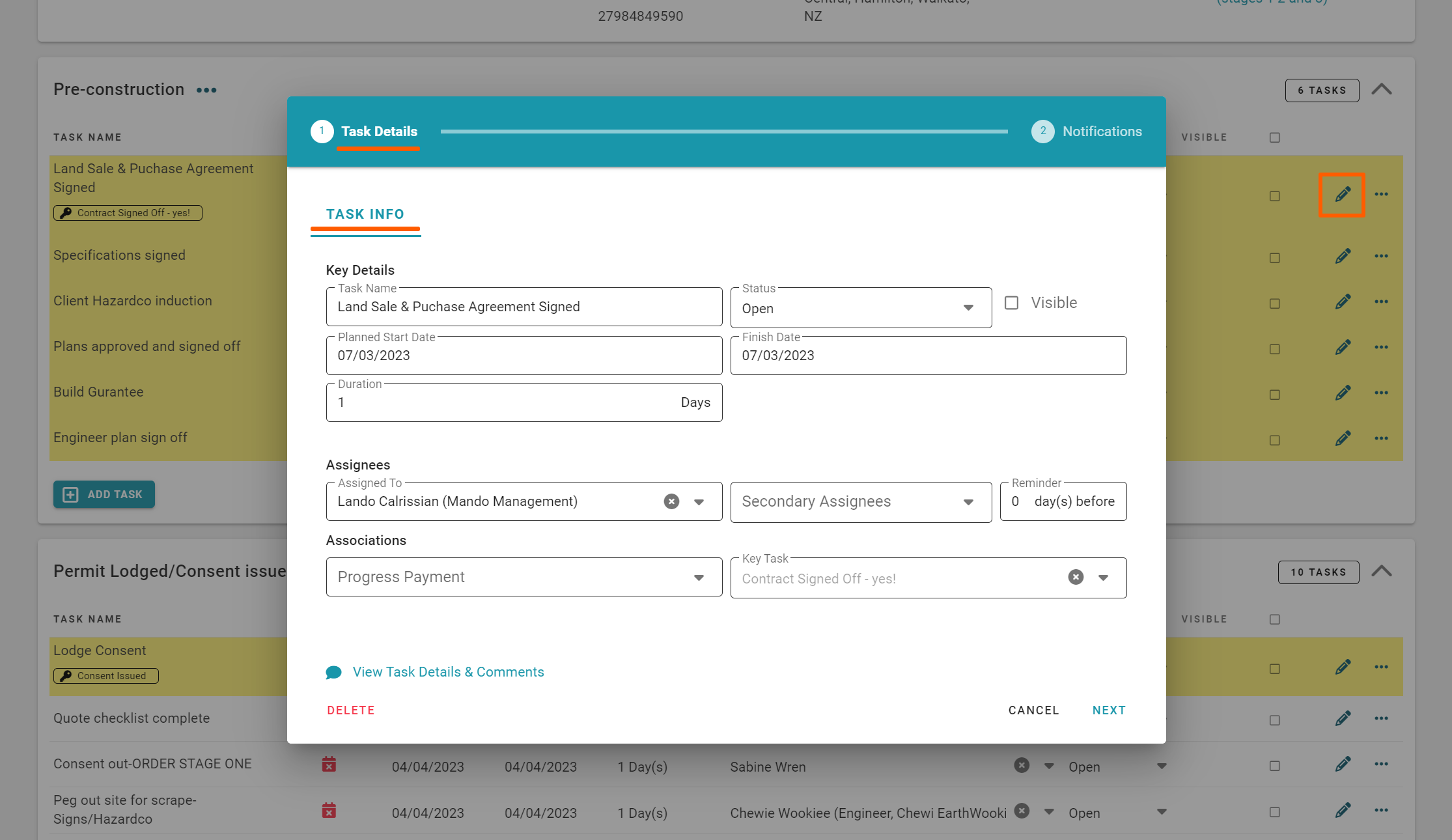Check visible box for Build Gurantee row

point(1274,395)
